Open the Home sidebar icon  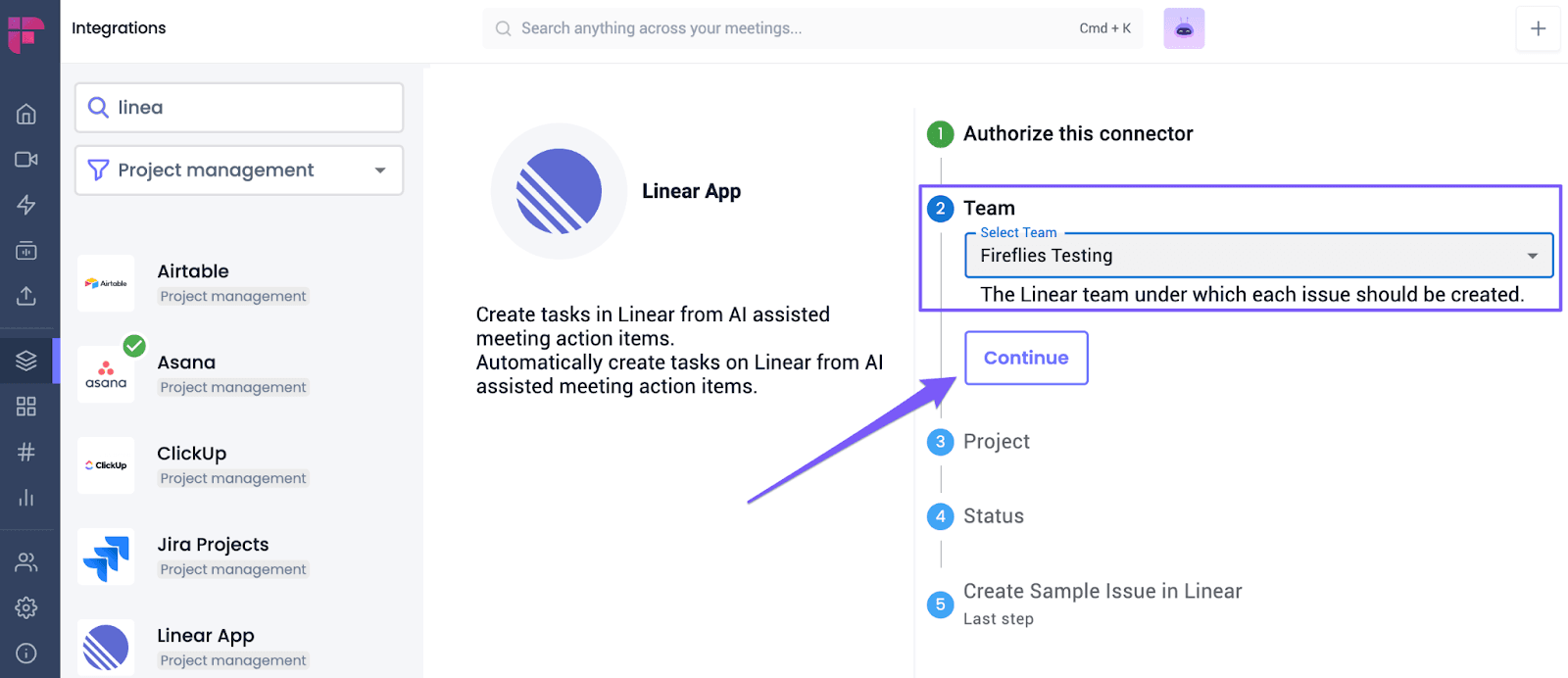(26, 114)
